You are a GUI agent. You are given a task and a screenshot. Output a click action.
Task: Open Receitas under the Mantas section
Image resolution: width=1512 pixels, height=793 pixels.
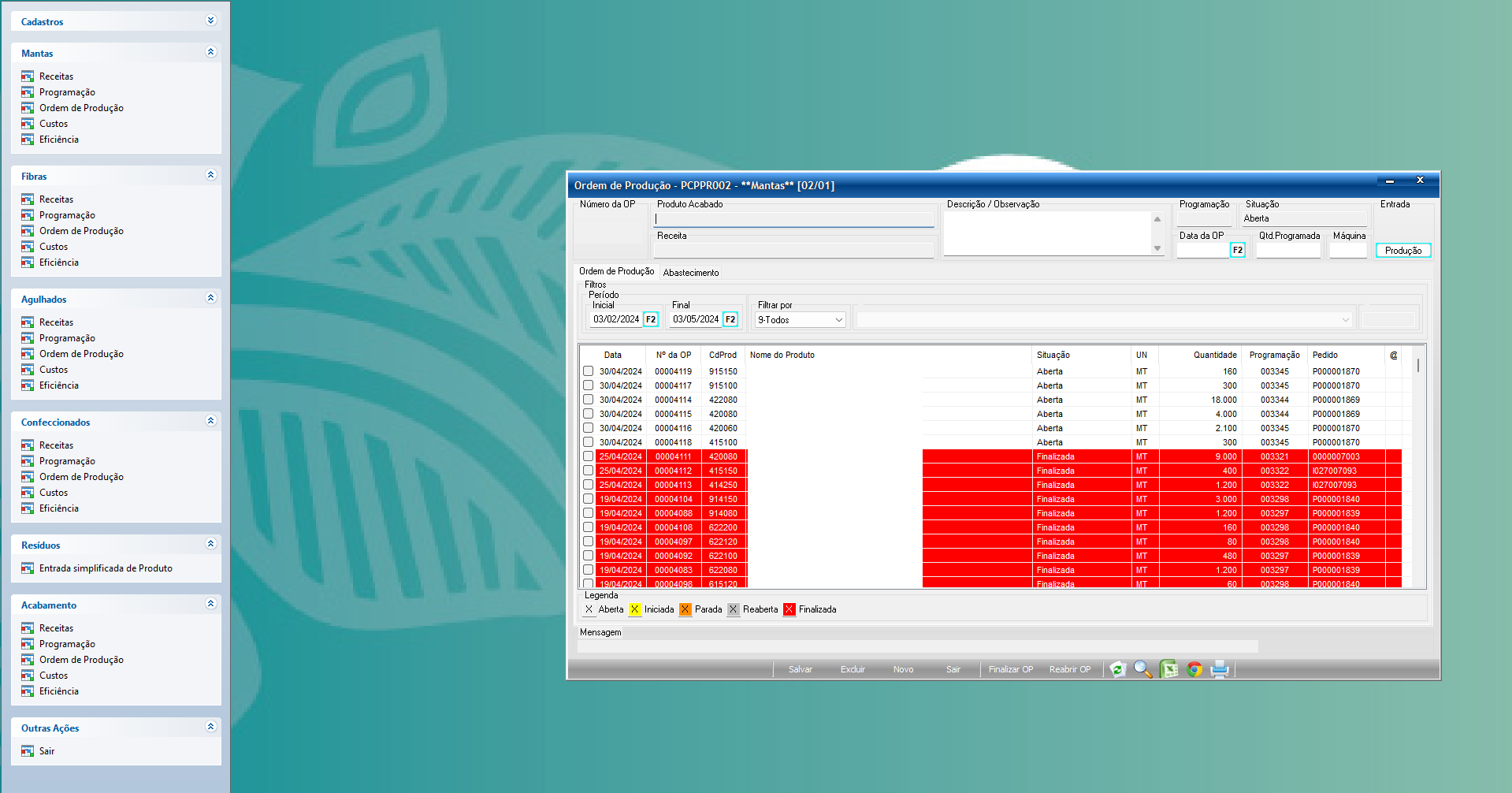(x=56, y=76)
